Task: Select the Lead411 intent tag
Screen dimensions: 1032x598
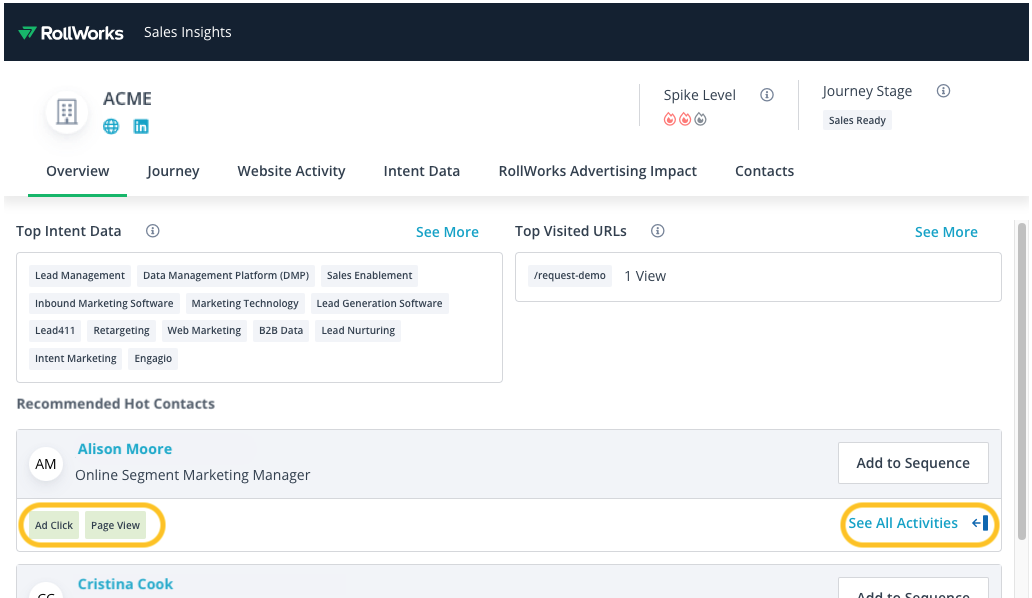Action: click(x=55, y=330)
